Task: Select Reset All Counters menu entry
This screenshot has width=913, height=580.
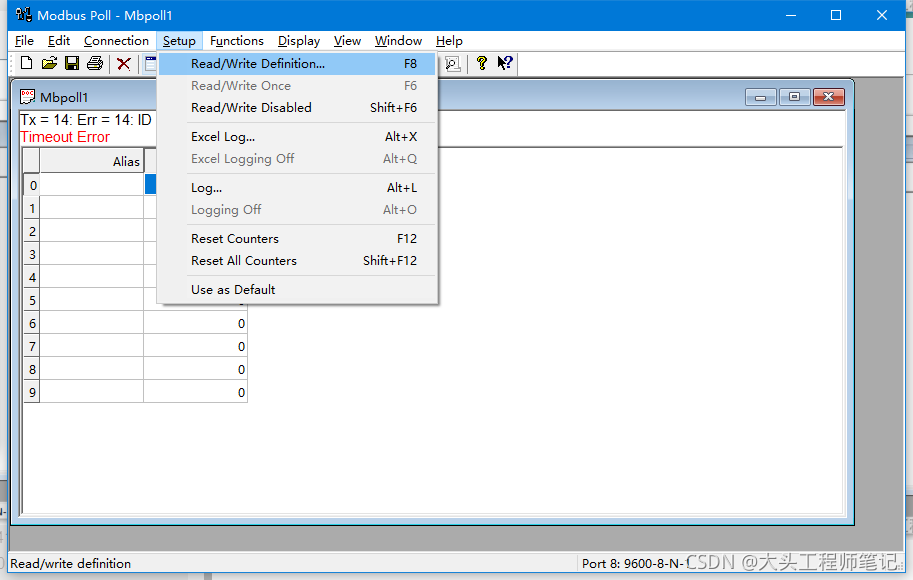Action: coord(297,261)
